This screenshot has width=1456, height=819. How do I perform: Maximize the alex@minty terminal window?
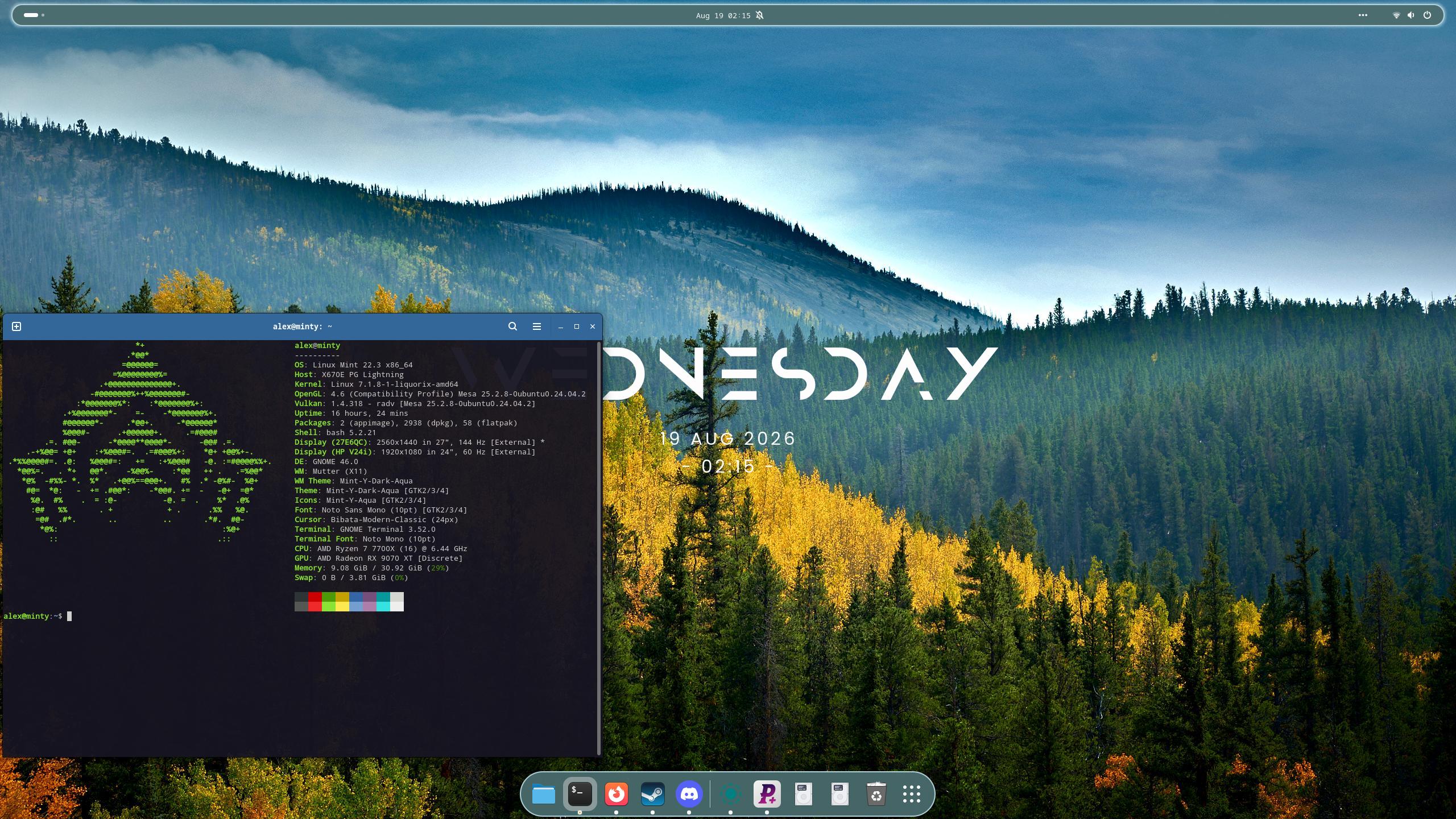click(x=576, y=326)
